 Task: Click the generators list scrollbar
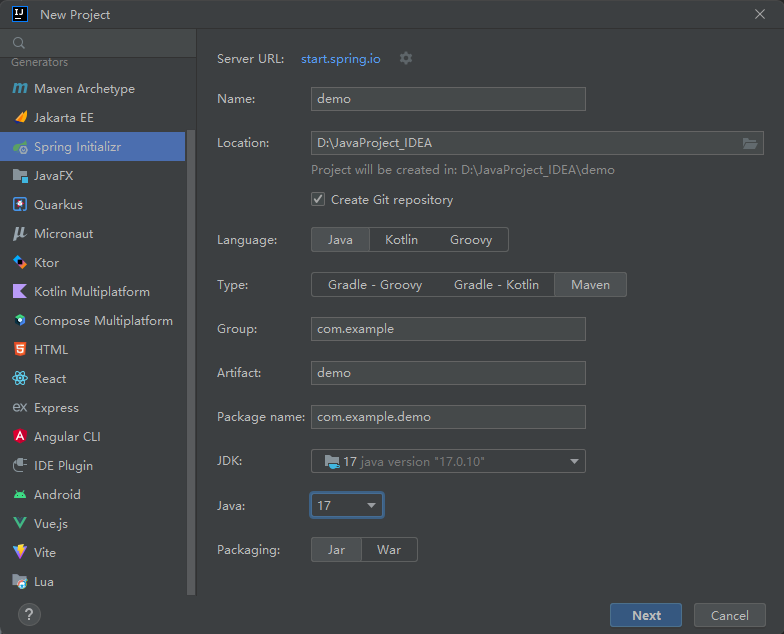(x=190, y=362)
